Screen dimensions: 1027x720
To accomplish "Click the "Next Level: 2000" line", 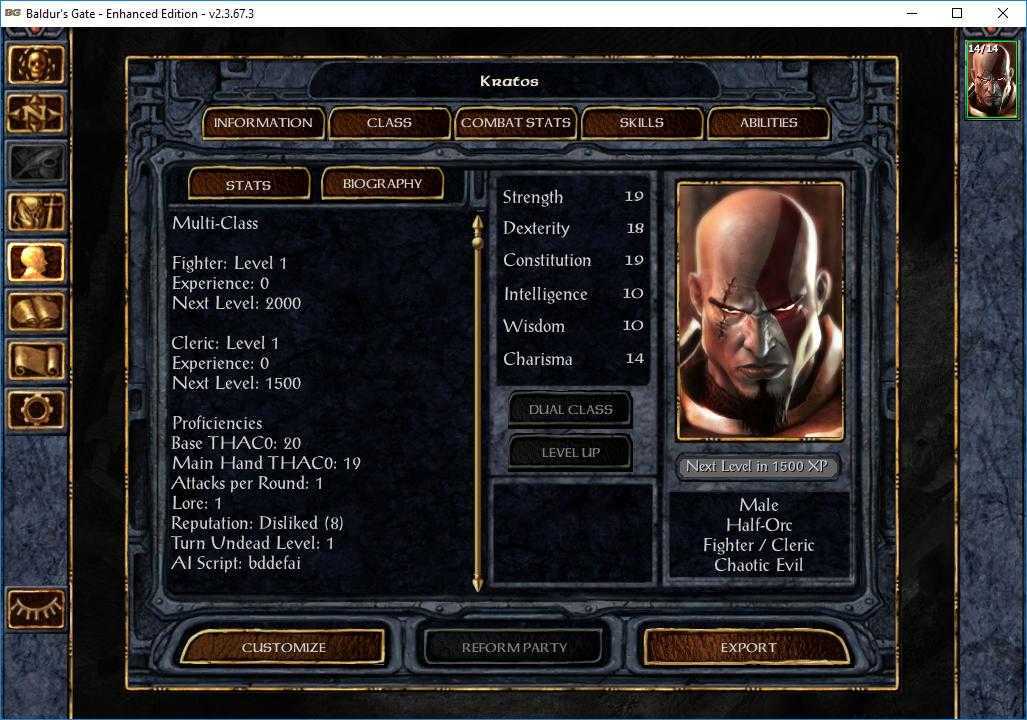I will (x=236, y=303).
